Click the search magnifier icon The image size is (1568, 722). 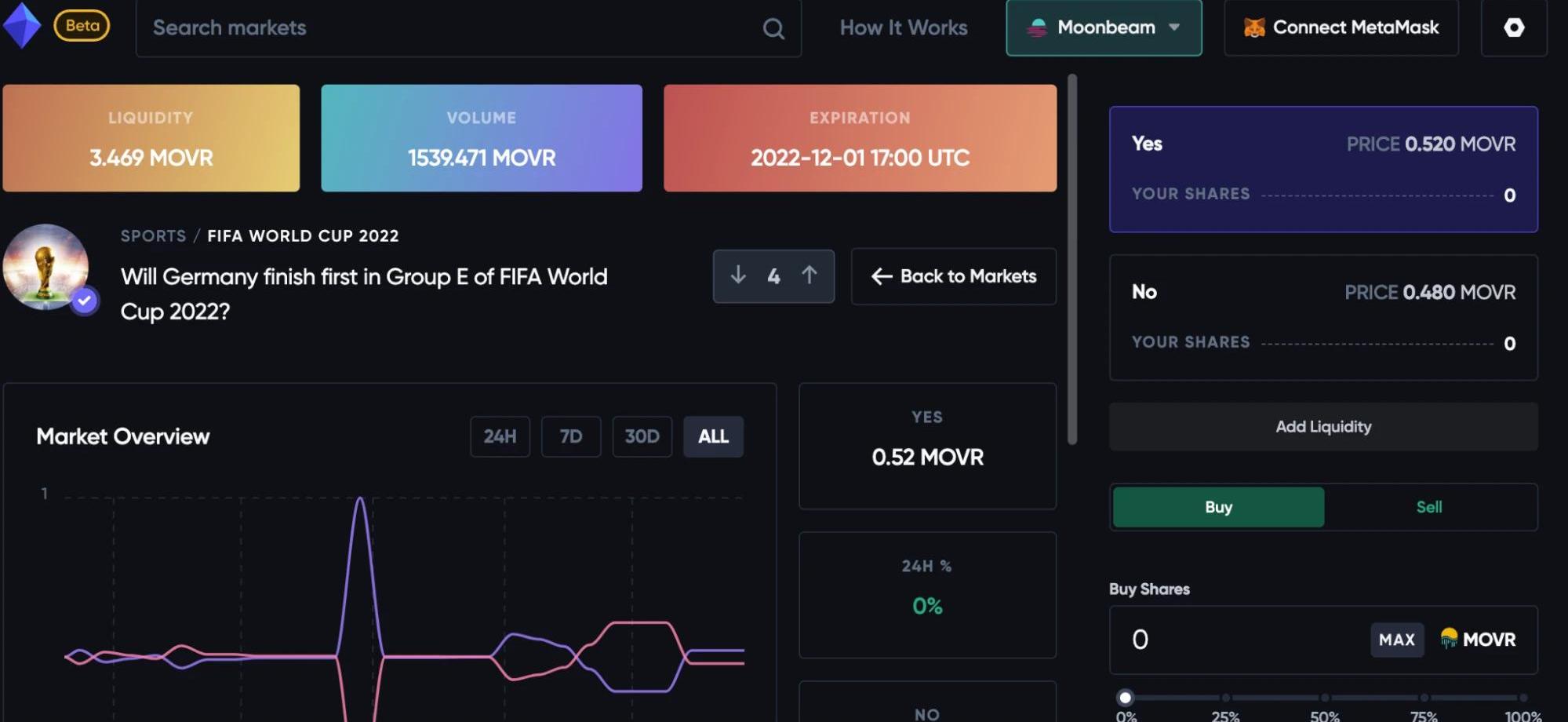[773, 29]
